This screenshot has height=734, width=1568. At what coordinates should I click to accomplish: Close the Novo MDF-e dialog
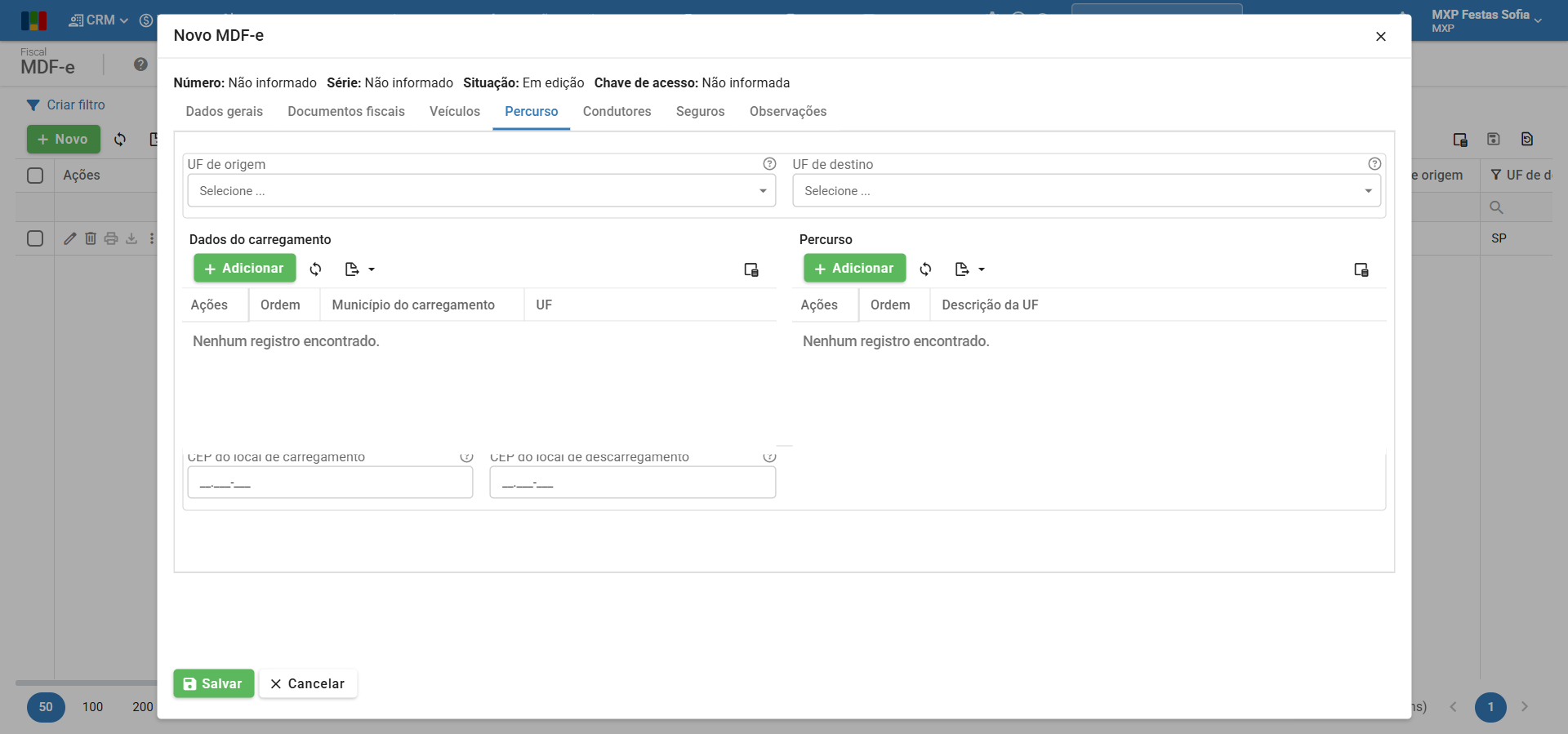click(x=1381, y=37)
